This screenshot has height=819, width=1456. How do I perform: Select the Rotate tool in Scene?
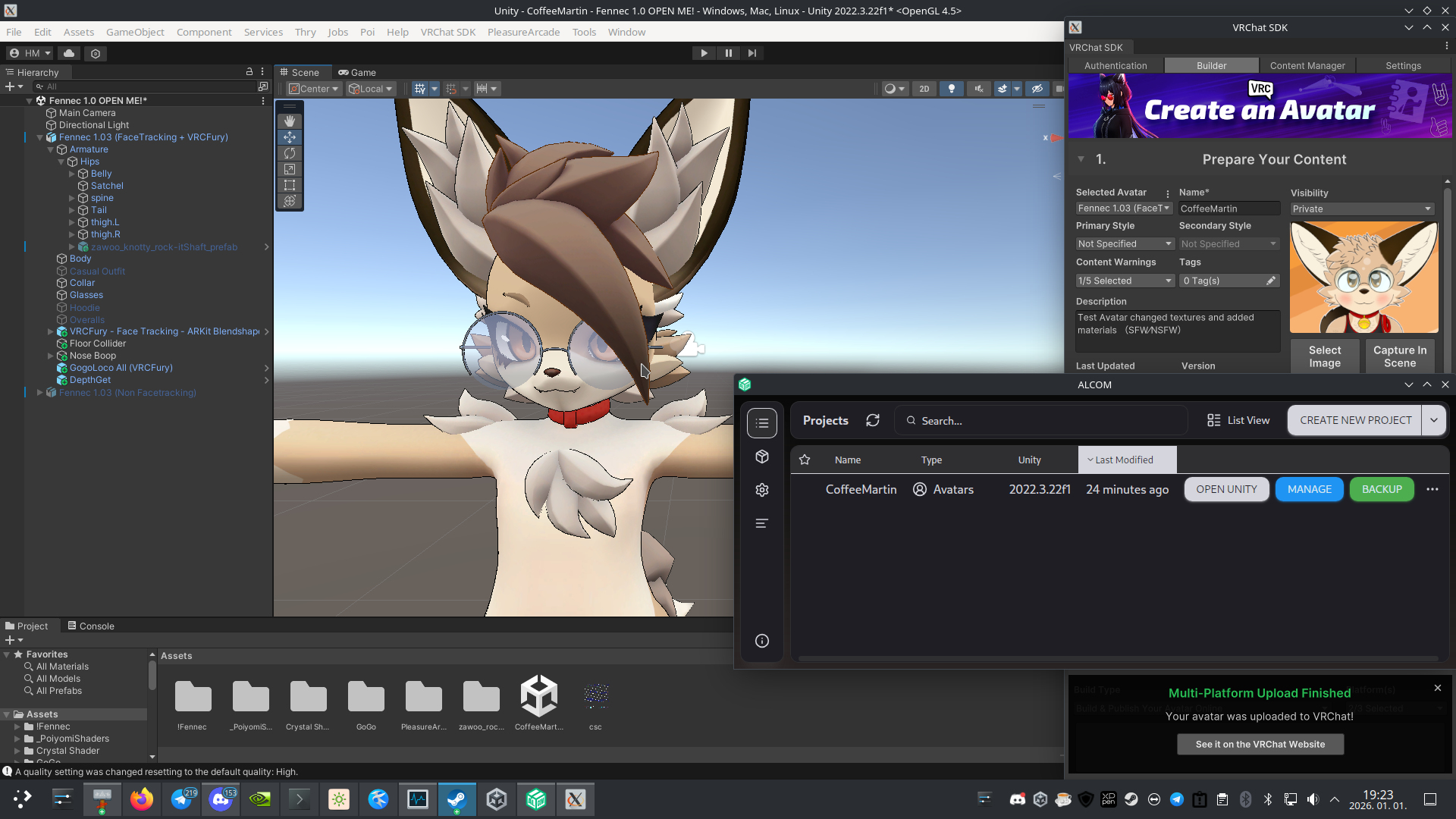click(290, 153)
